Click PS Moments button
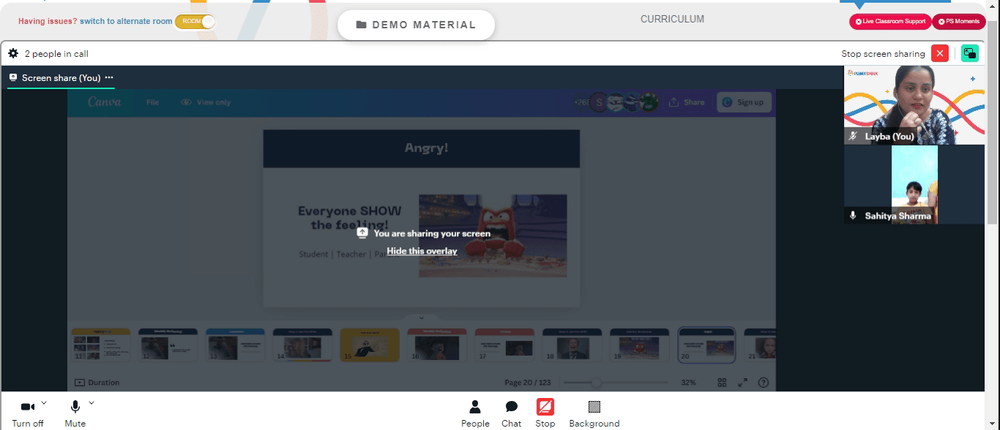Viewport: 1000px width, 430px height. 959,21
